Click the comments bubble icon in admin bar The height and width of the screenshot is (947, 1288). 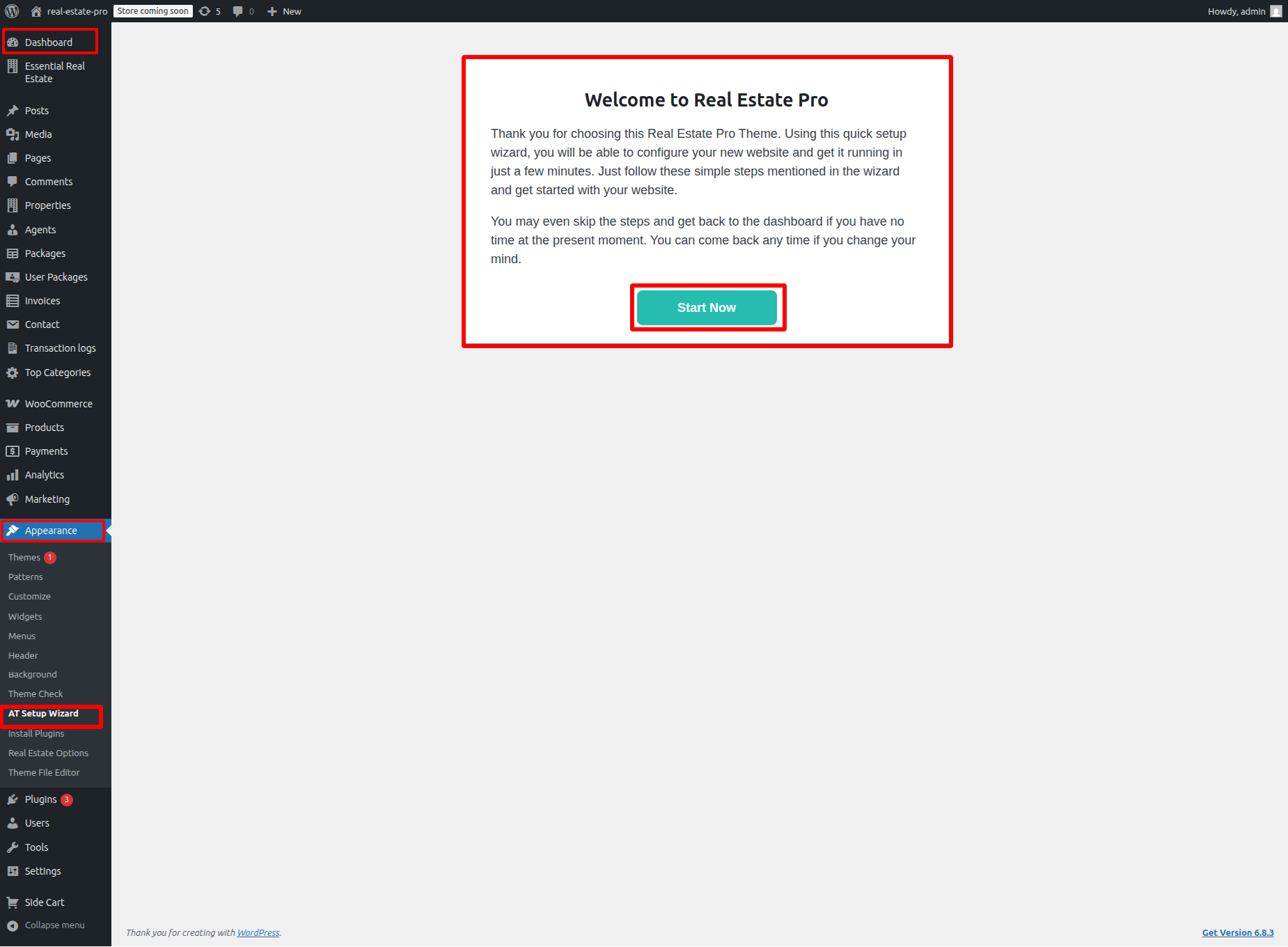(x=238, y=11)
